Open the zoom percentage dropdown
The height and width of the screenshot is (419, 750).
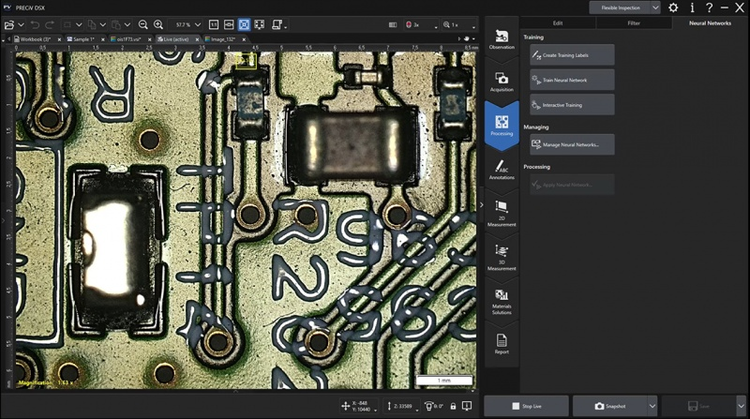(x=197, y=23)
